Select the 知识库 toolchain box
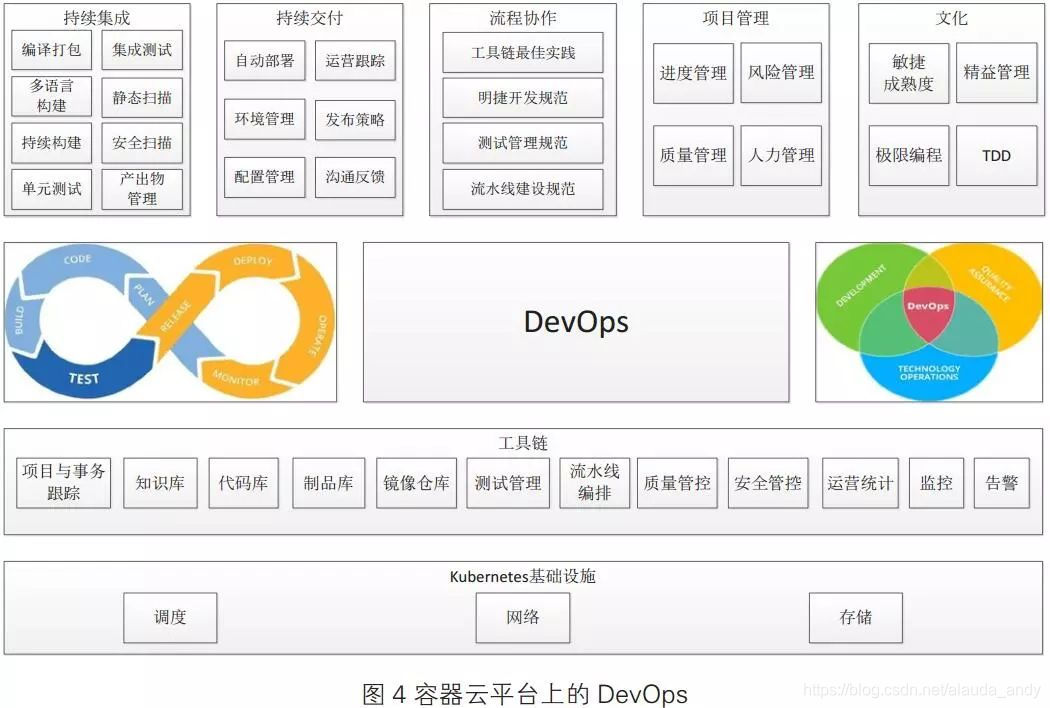1050x708 pixels. (x=160, y=483)
